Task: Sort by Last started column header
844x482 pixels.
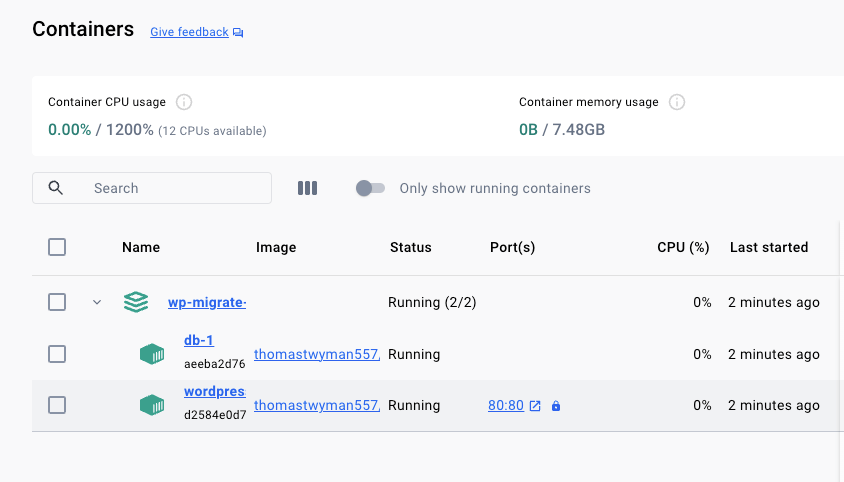Action: pos(768,247)
